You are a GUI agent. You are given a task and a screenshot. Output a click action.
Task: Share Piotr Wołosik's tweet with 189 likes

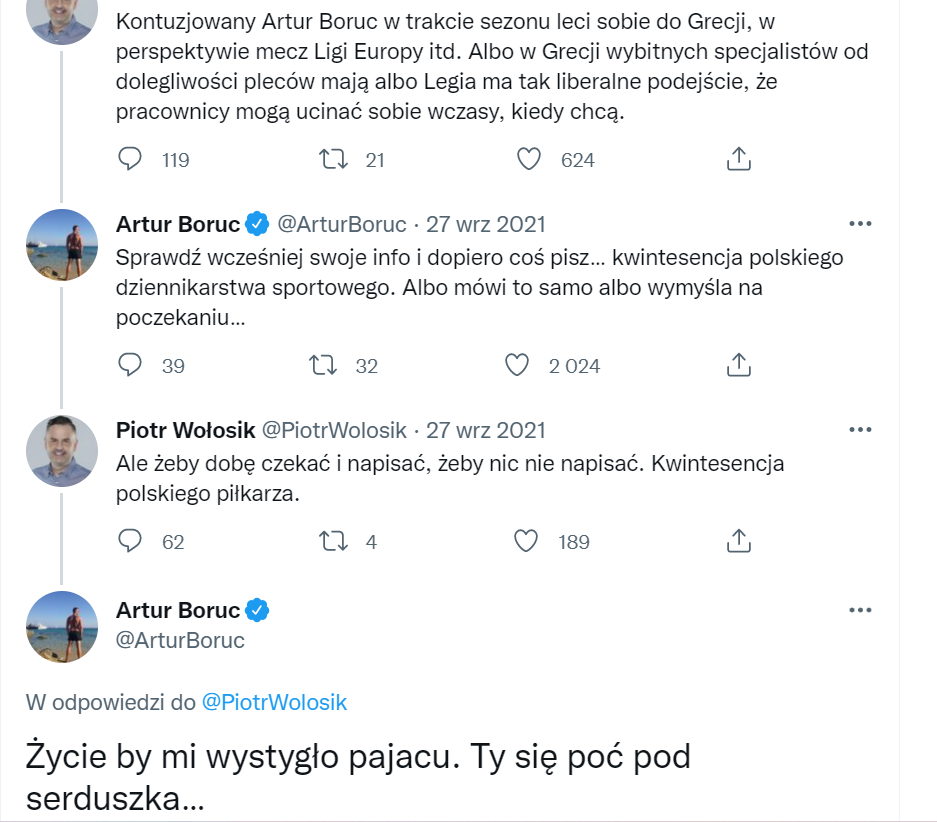738,541
